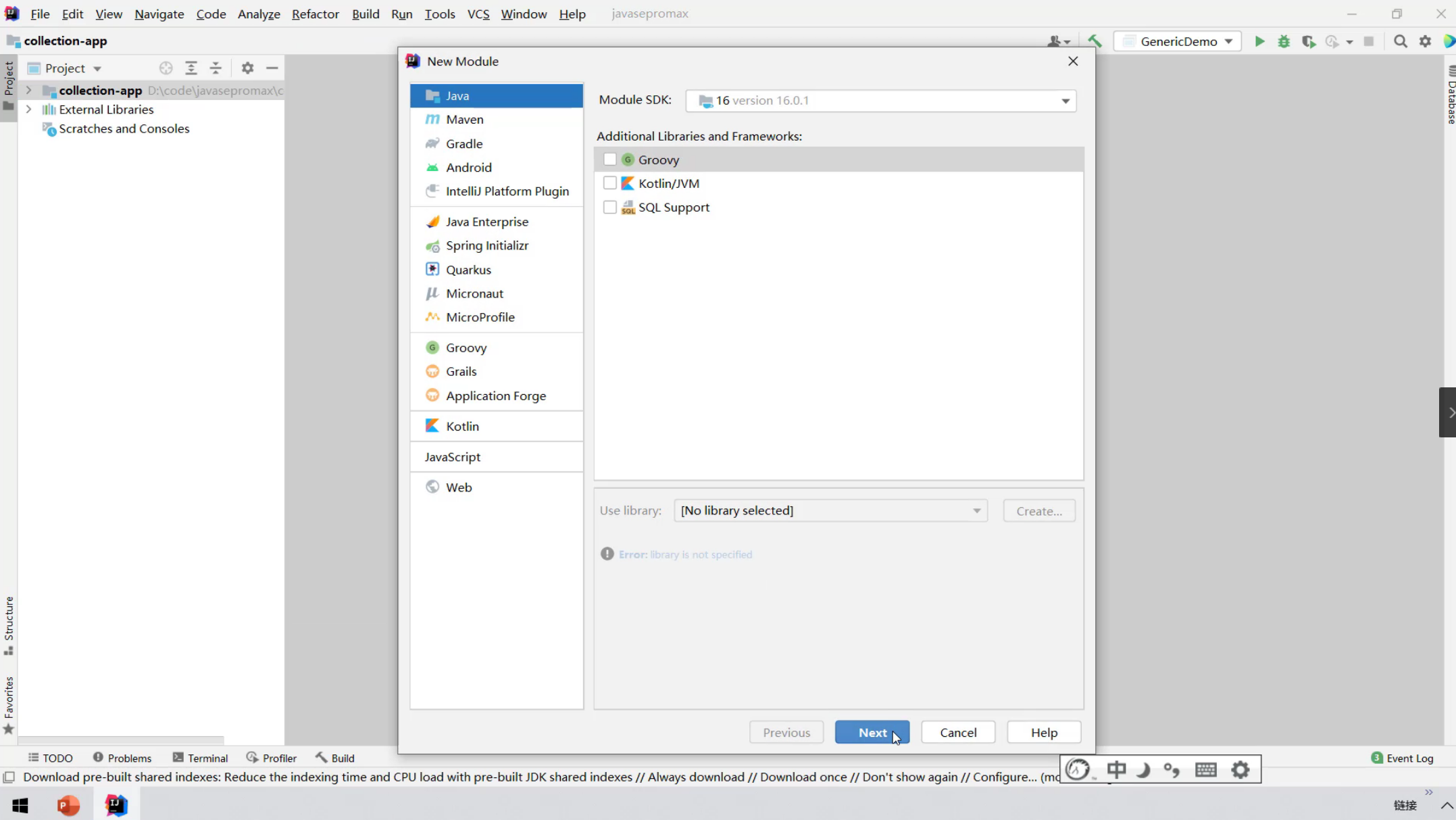Check the Kotlin/JVM checkbox
This screenshot has height=820, width=1456.
609,183
